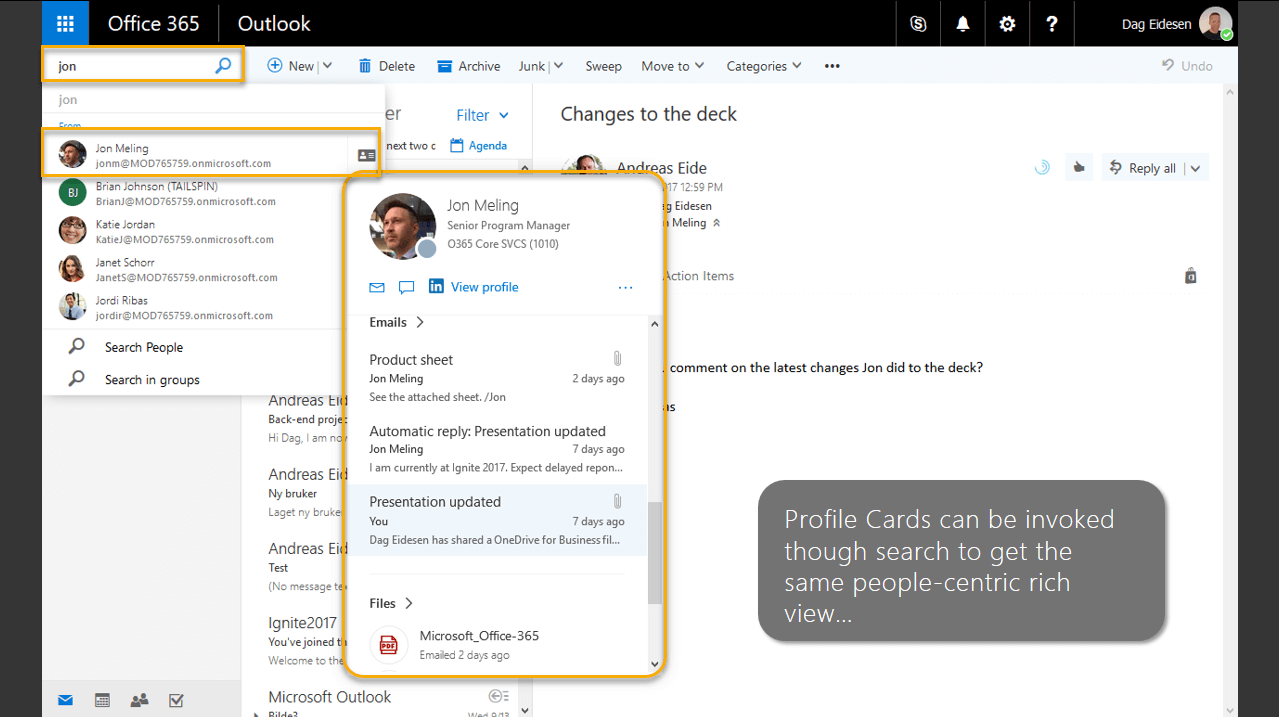Open the Move to dropdown
Screen dimensions: 1279x717
(x=672, y=66)
